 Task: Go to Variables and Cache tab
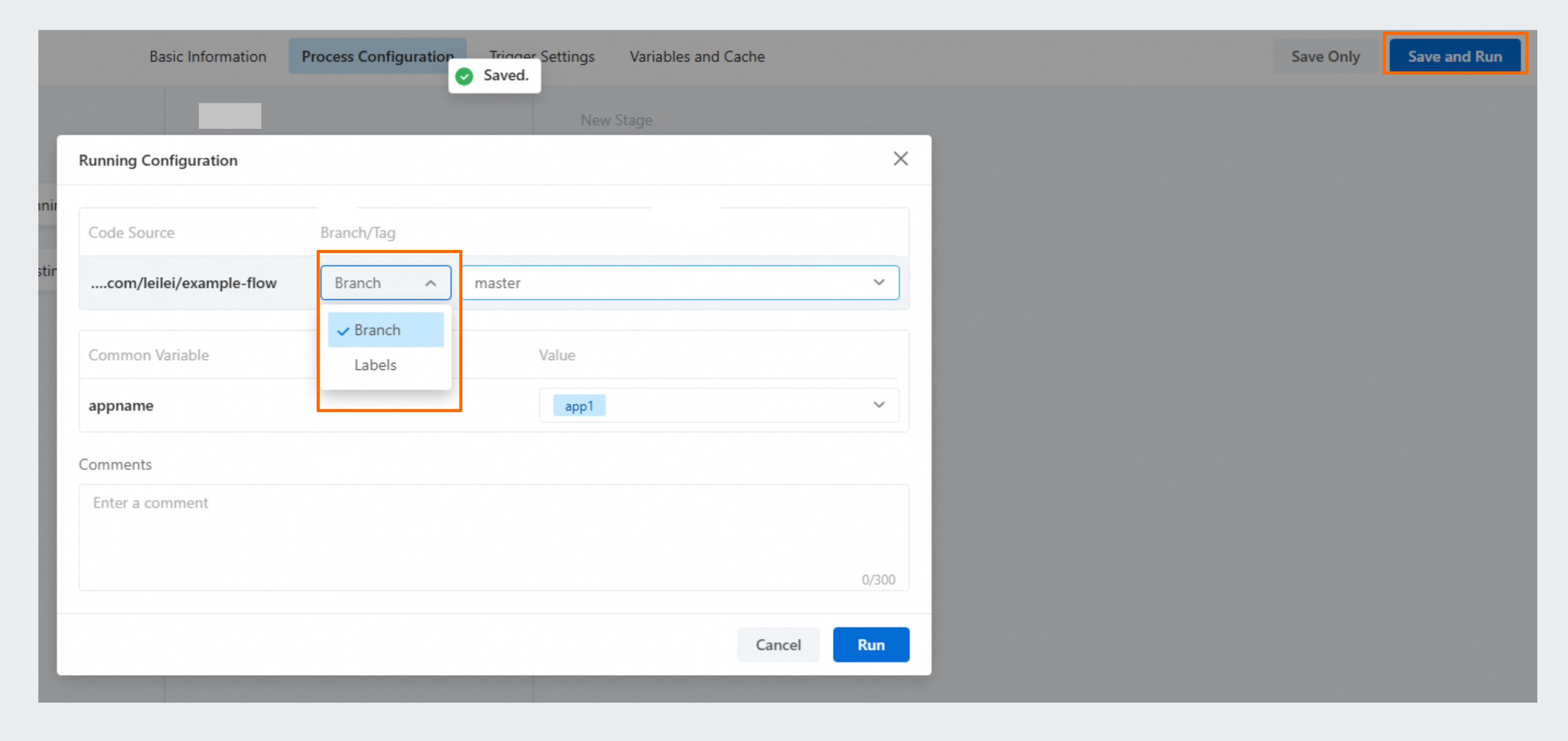click(x=696, y=56)
